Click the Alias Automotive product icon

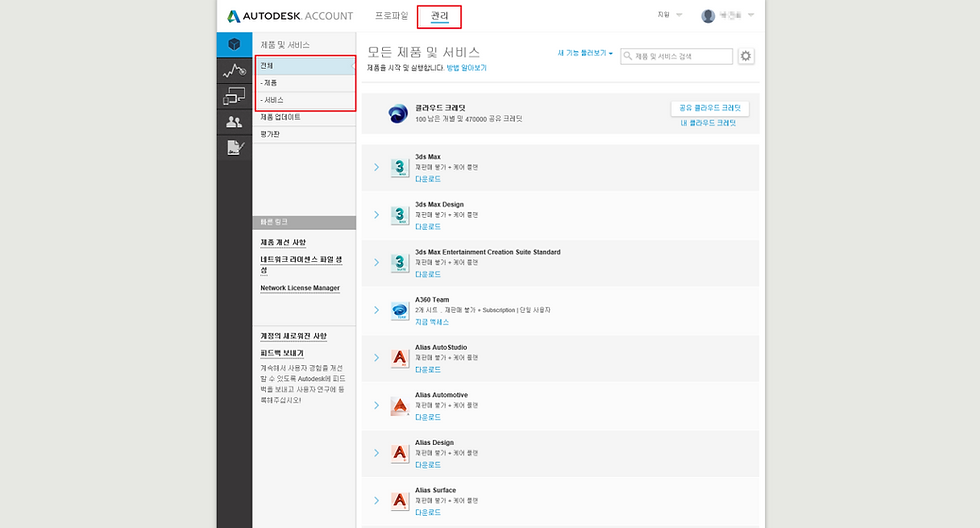(399, 406)
